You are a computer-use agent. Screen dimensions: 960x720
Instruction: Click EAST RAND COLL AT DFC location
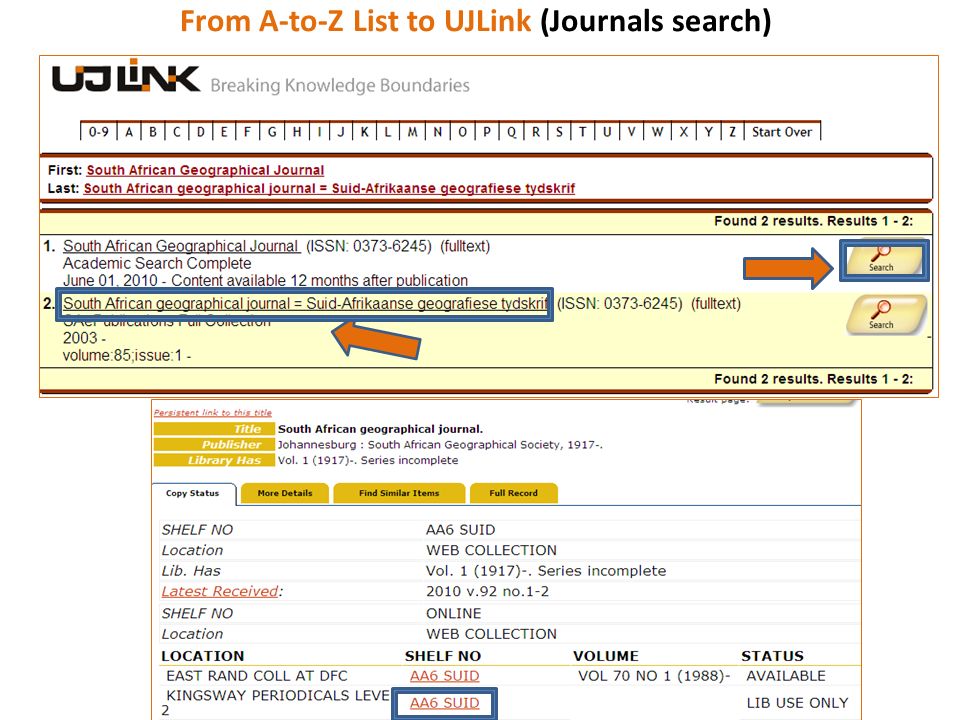click(x=257, y=676)
